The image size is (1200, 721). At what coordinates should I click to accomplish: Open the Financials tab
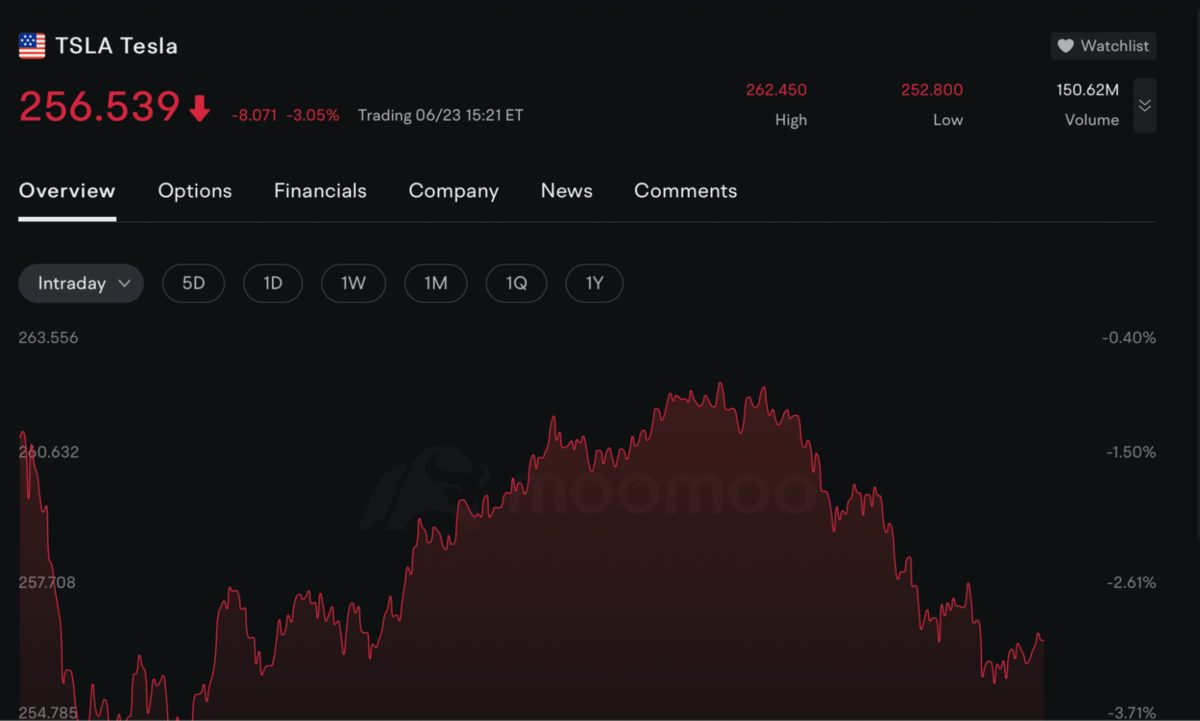click(x=320, y=191)
